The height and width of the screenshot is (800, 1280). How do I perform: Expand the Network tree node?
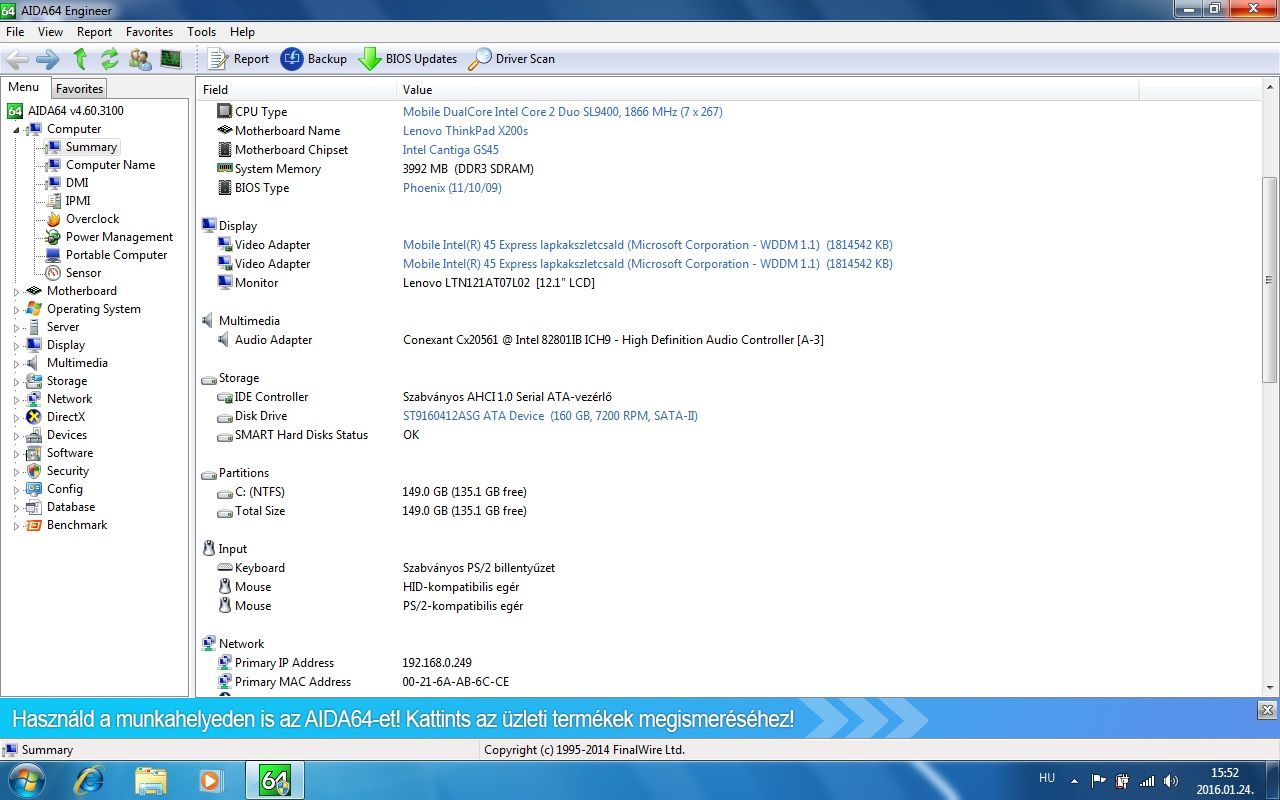tap(16, 399)
